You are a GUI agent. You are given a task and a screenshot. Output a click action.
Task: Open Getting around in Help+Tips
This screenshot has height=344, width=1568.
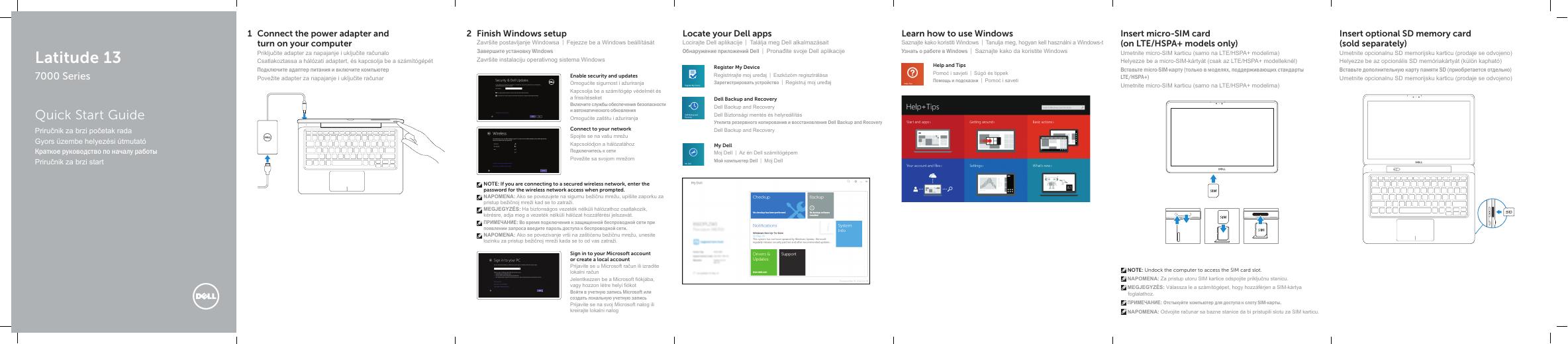coord(995,137)
